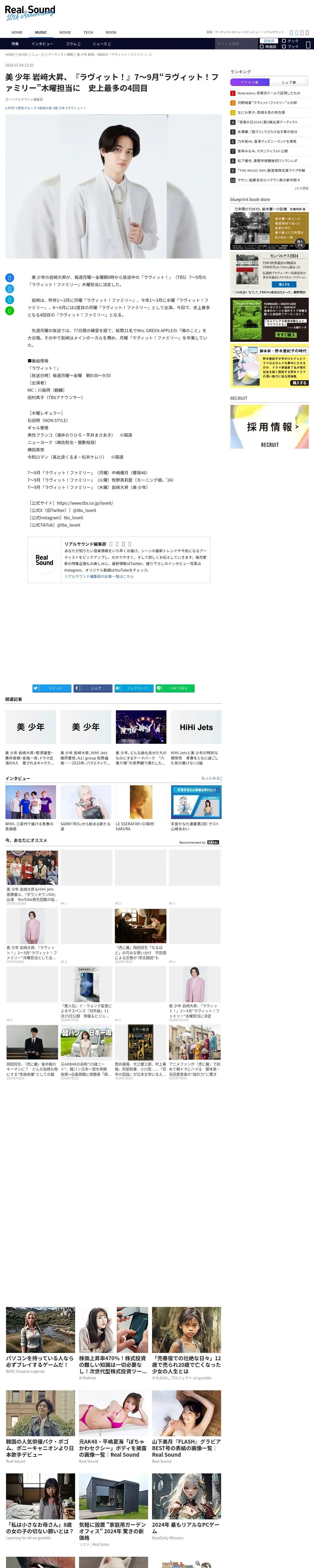Switch to the BOOK section
Viewport: 314px width, 1568px height.
tap(111, 32)
